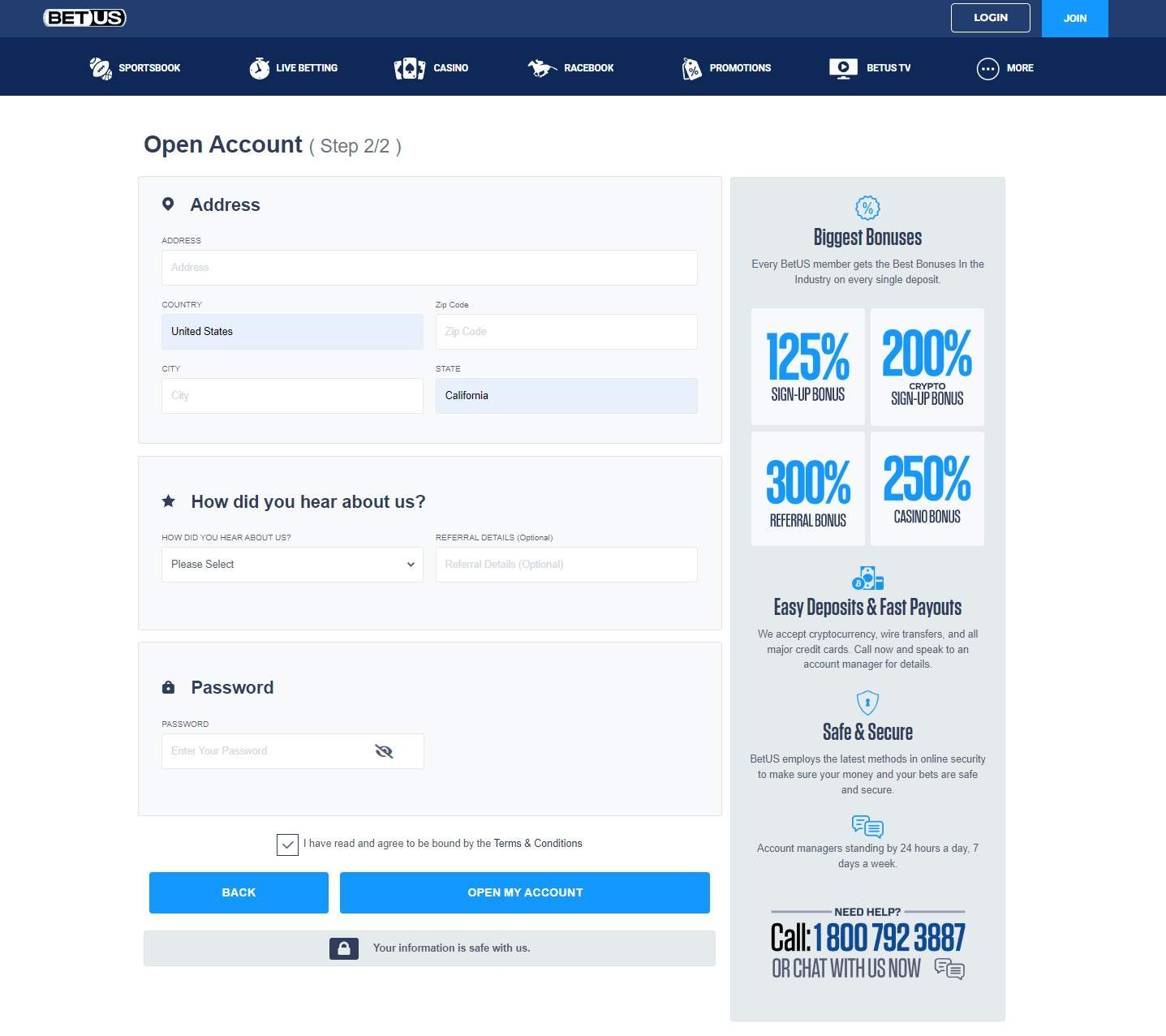Click the 125% Sign-Up Bonus tile
Screen dimensions: 1166x1036
(808, 367)
